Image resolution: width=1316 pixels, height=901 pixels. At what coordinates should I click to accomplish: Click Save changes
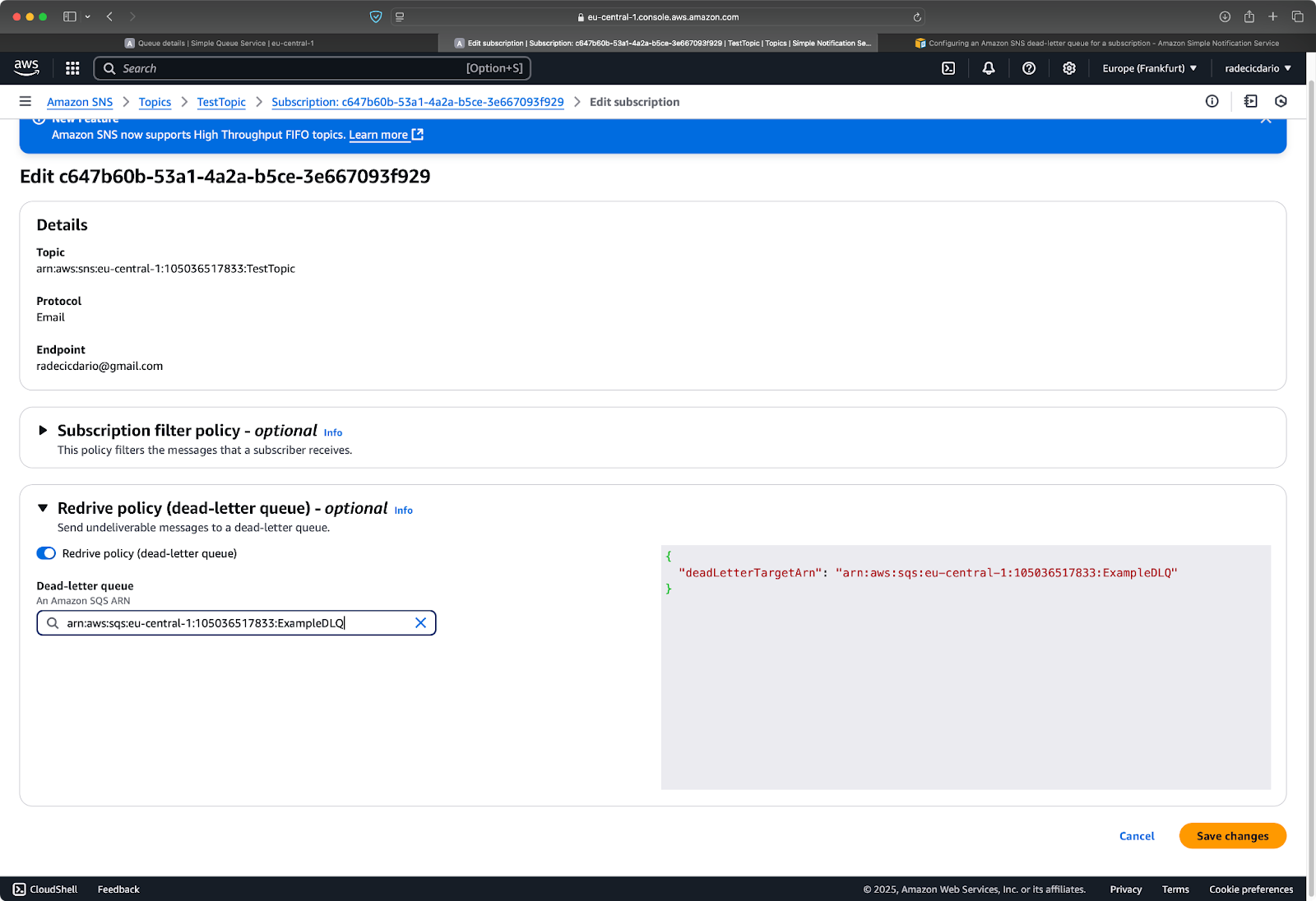pyautogui.click(x=1232, y=836)
